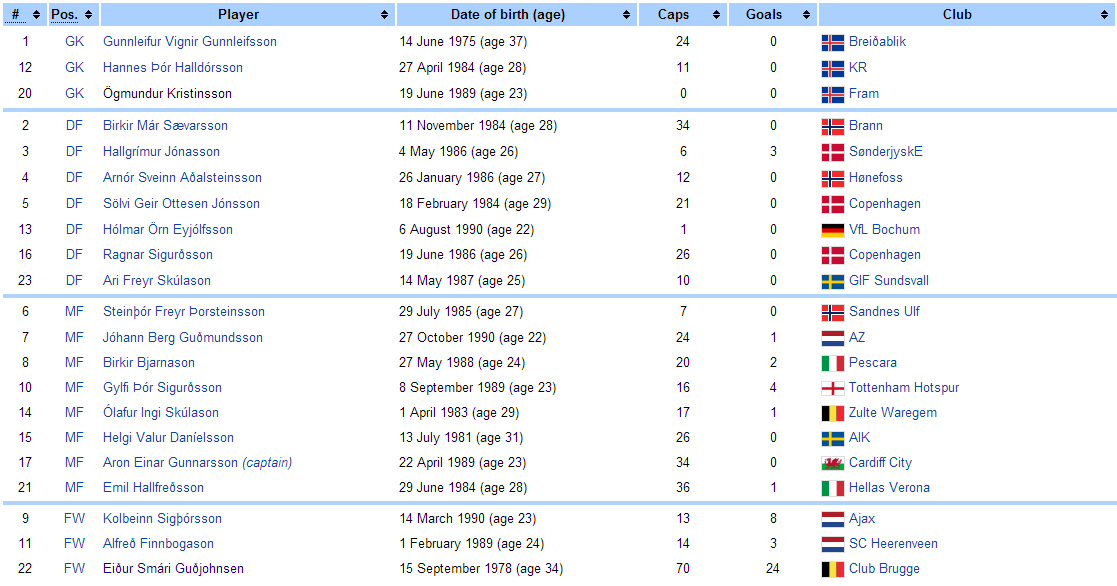Click the Belgium flag beside Club Brugge
The image size is (1117, 586).
pos(832,569)
